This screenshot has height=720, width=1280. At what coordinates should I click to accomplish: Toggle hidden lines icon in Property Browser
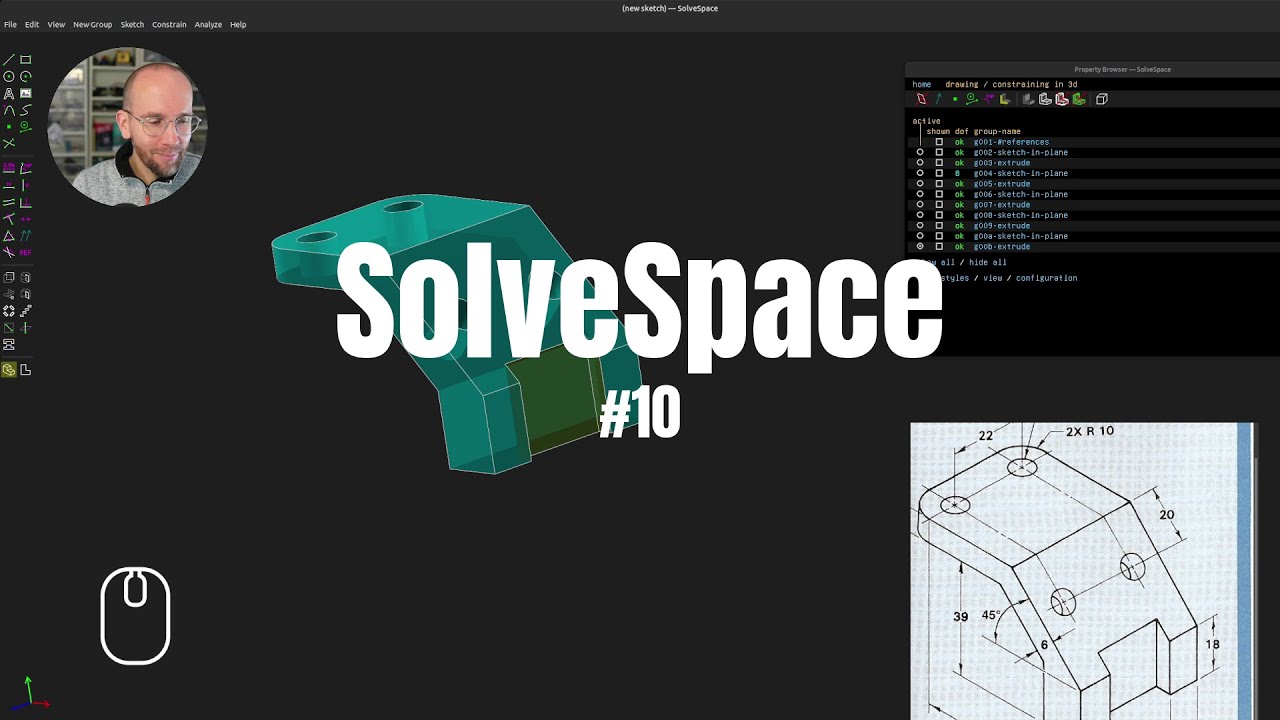click(x=1102, y=99)
